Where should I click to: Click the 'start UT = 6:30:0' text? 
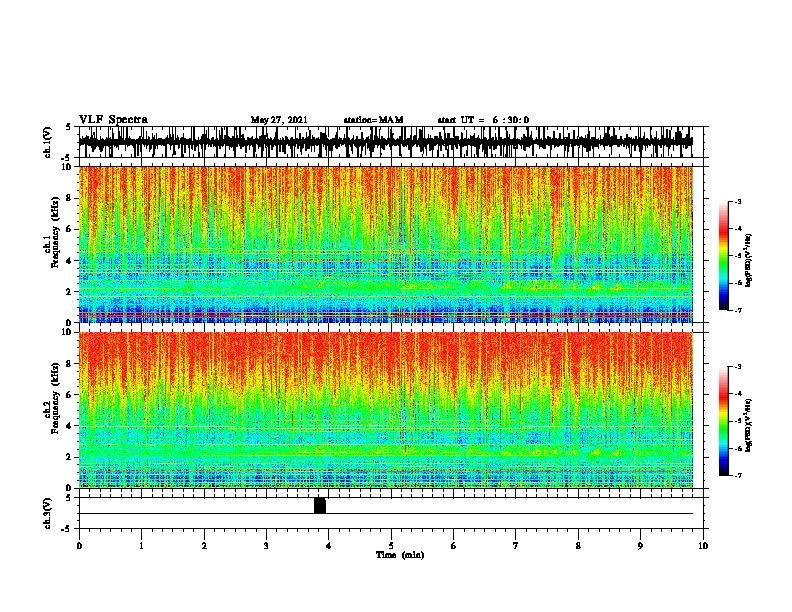(x=483, y=120)
